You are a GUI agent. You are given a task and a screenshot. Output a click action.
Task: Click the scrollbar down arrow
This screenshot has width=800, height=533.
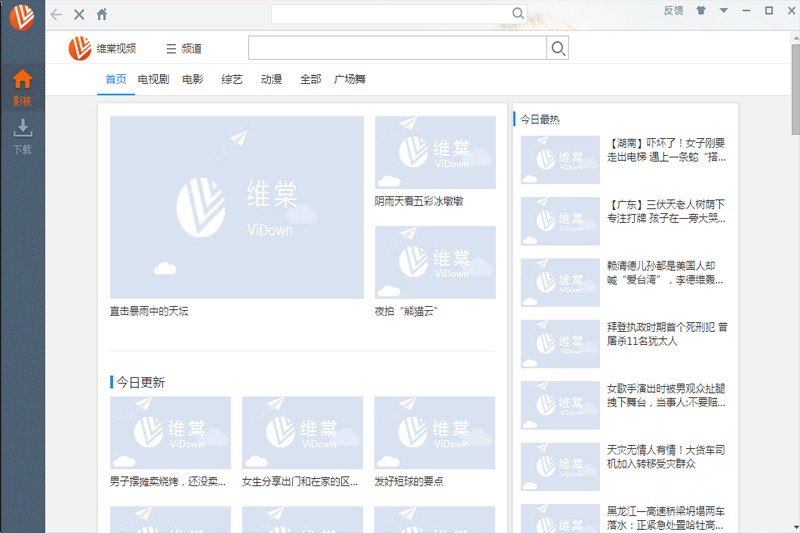795,527
